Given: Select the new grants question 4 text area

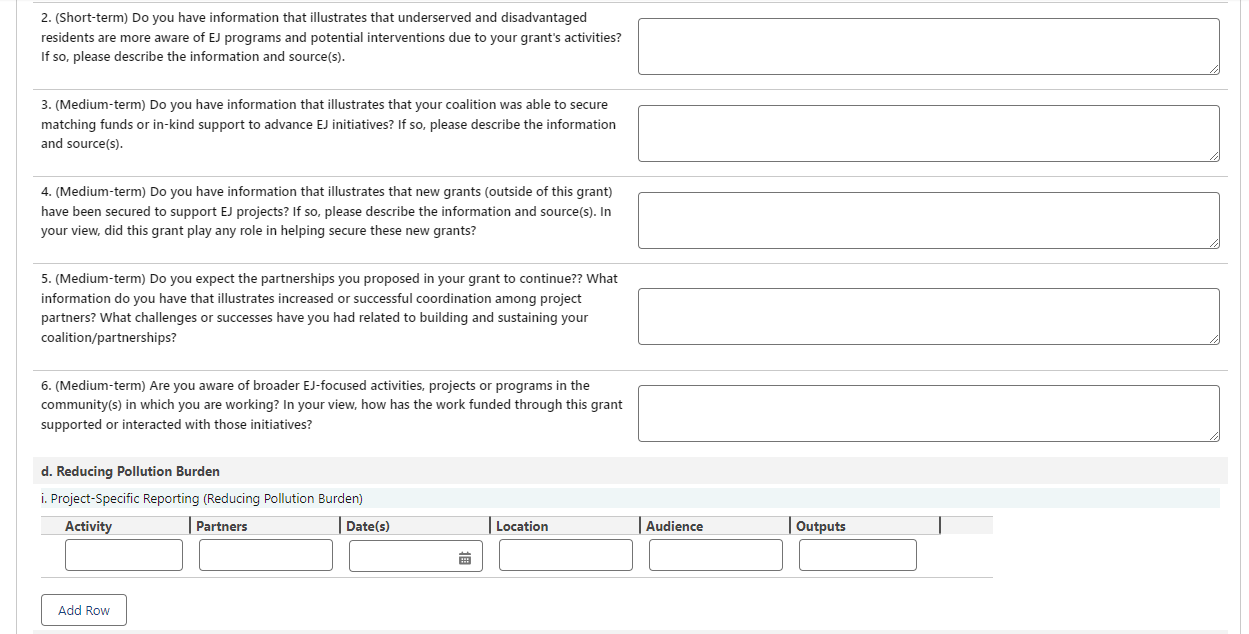Looking at the screenshot, I should [928, 220].
